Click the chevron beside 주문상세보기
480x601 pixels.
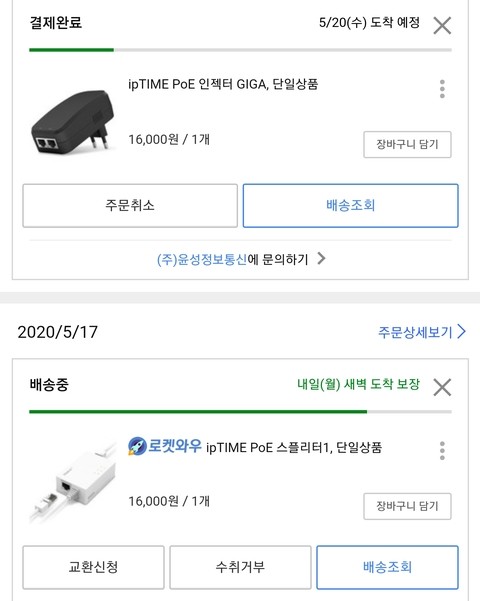[x=462, y=332]
